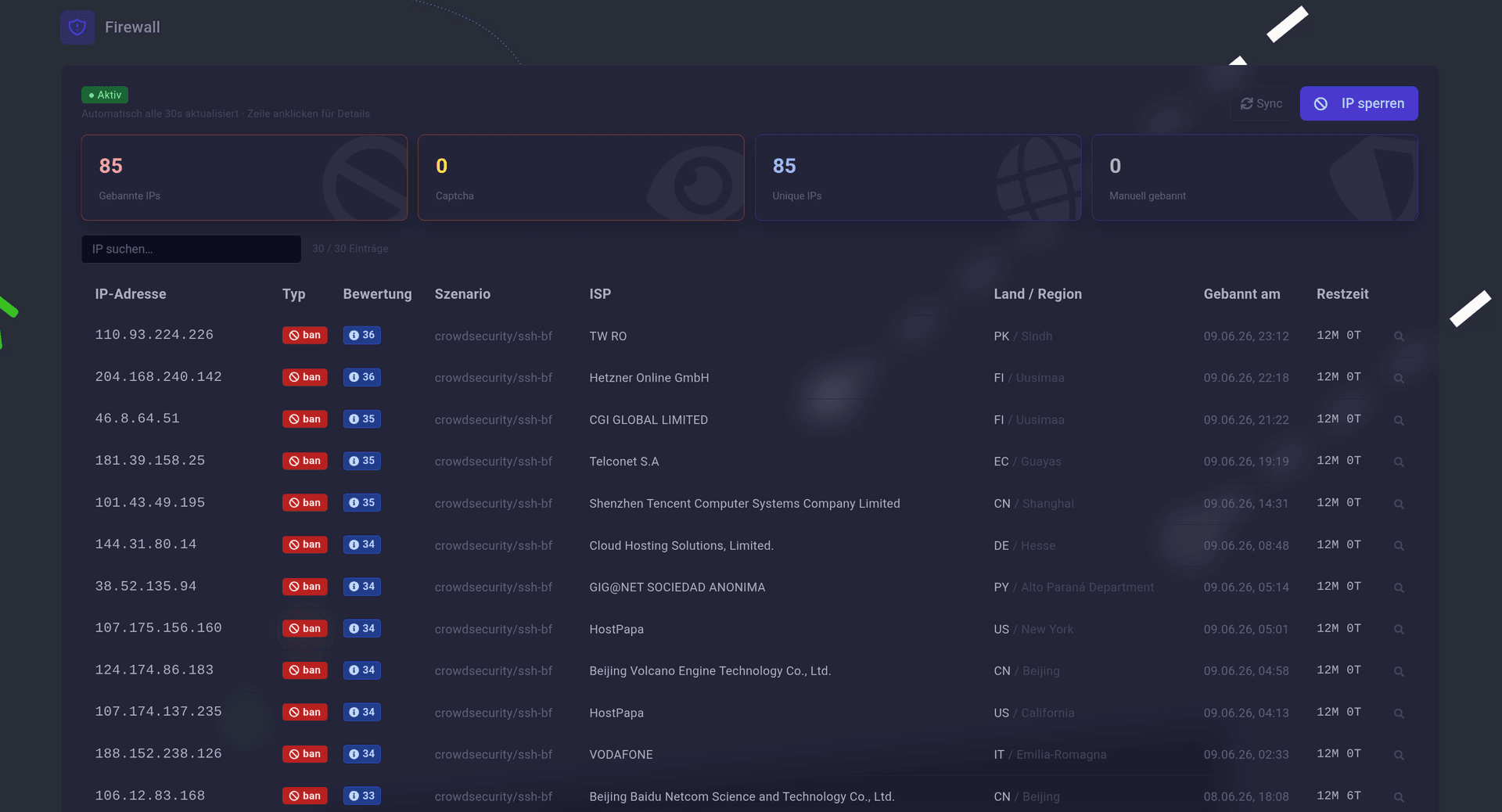Open details magnifier for 46.8.64.51

[1399, 420]
